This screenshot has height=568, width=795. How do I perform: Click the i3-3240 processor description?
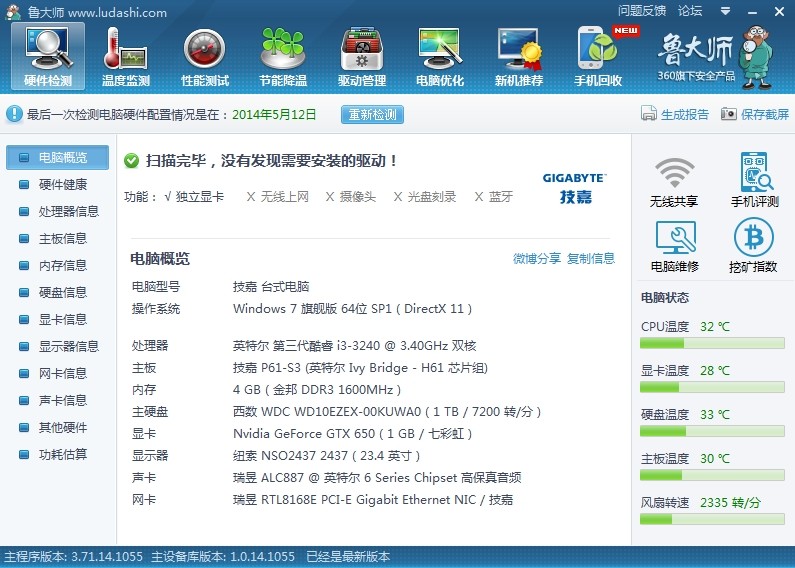click(x=354, y=346)
